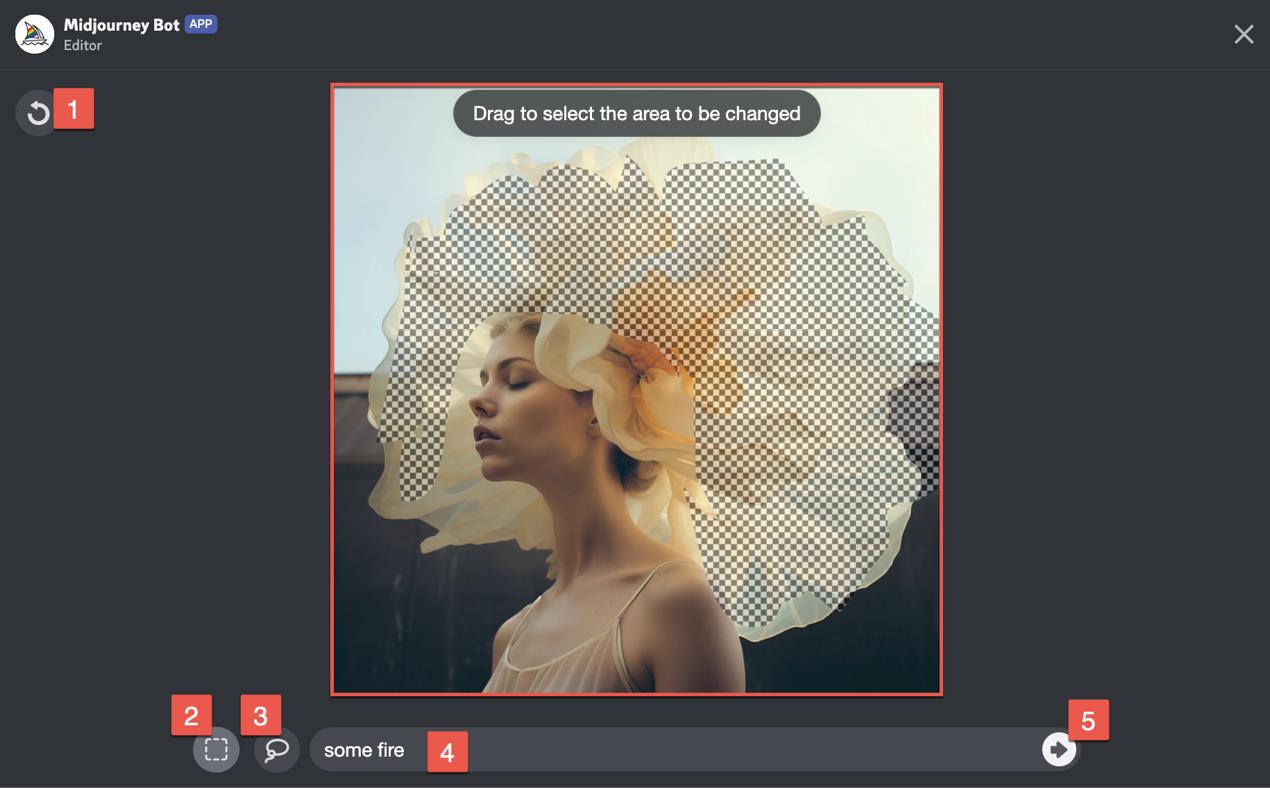Click the red number 1 label
The image size is (1270, 788).
(x=73, y=109)
